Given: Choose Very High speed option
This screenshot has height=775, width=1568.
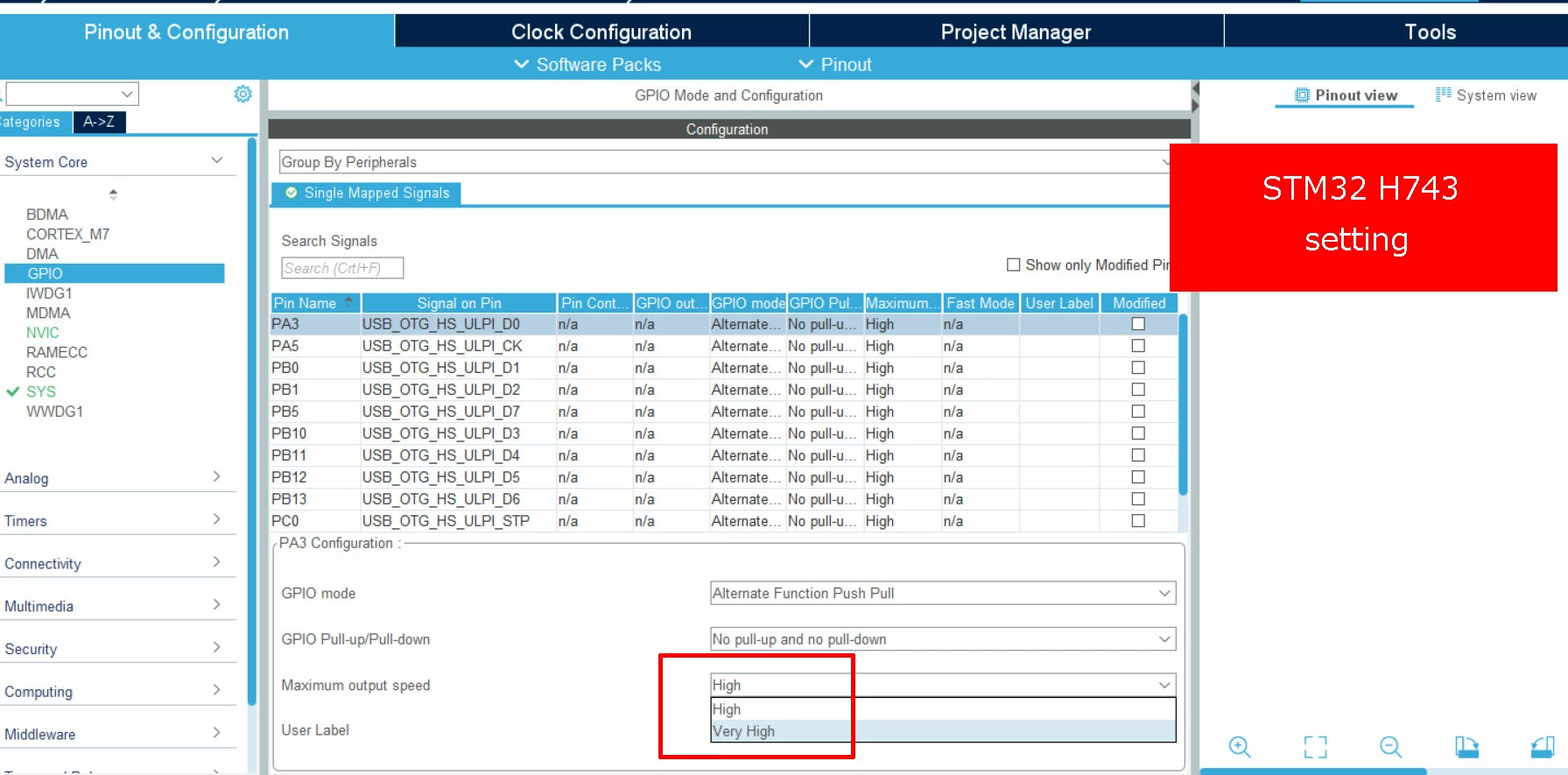Looking at the screenshot, I should click(943, 731).
